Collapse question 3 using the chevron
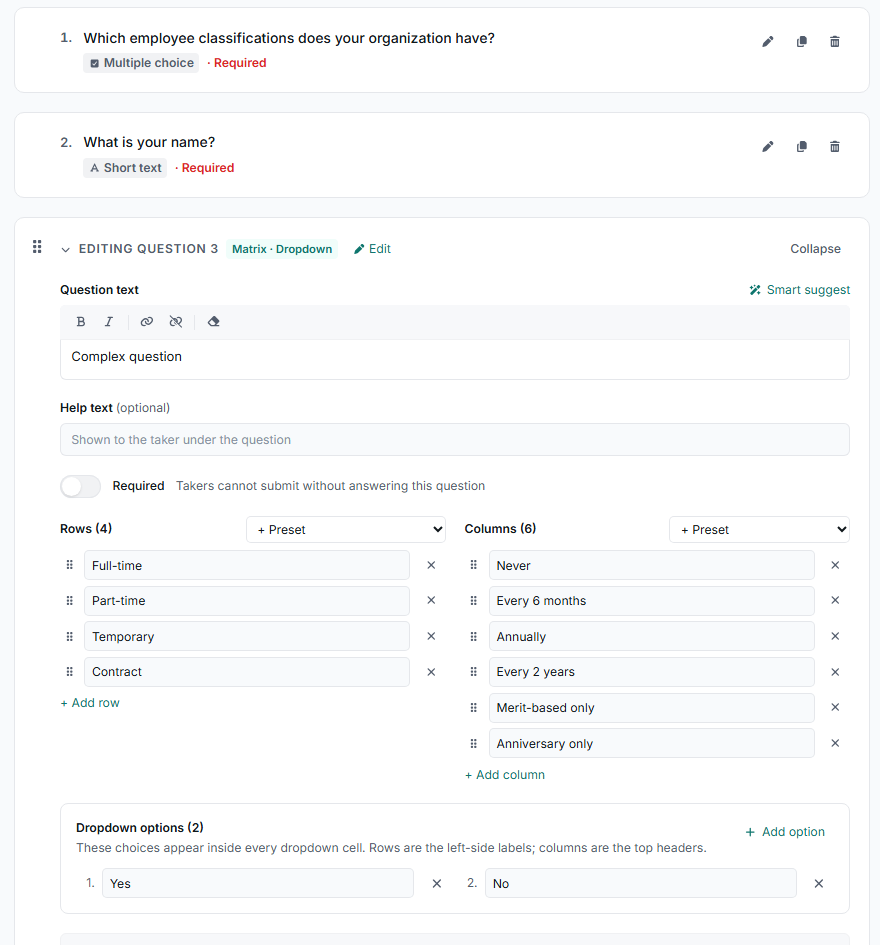 pos(65,250)
